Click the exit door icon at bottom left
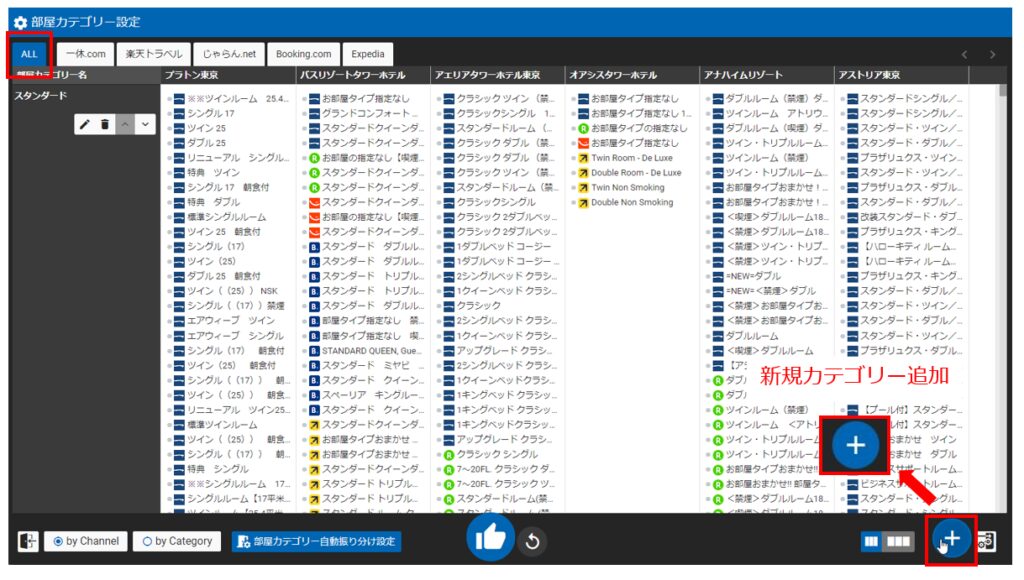Image resolution: width=1024 pixels, height=580 pixels. click(28, 541)
